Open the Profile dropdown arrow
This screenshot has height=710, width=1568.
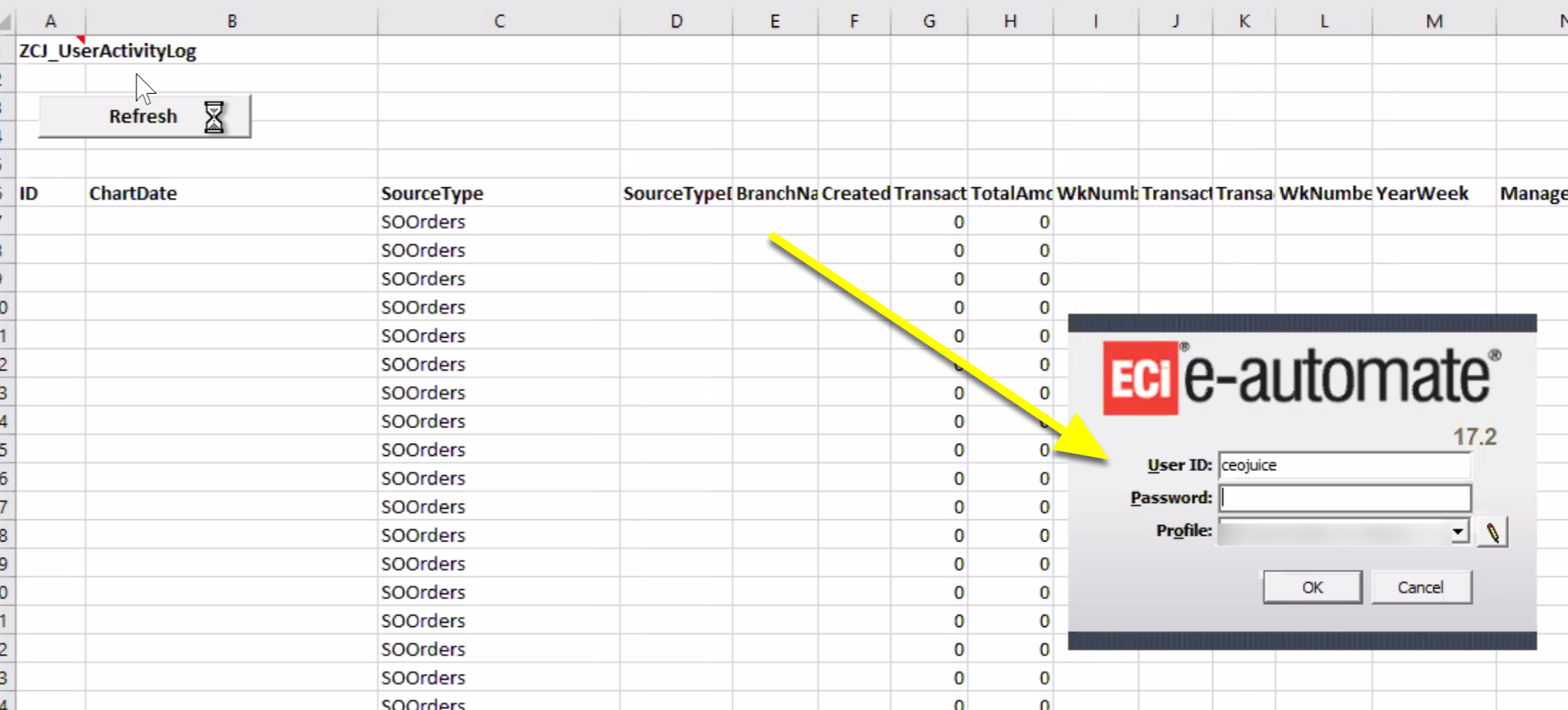click(x=1458, y=532)
